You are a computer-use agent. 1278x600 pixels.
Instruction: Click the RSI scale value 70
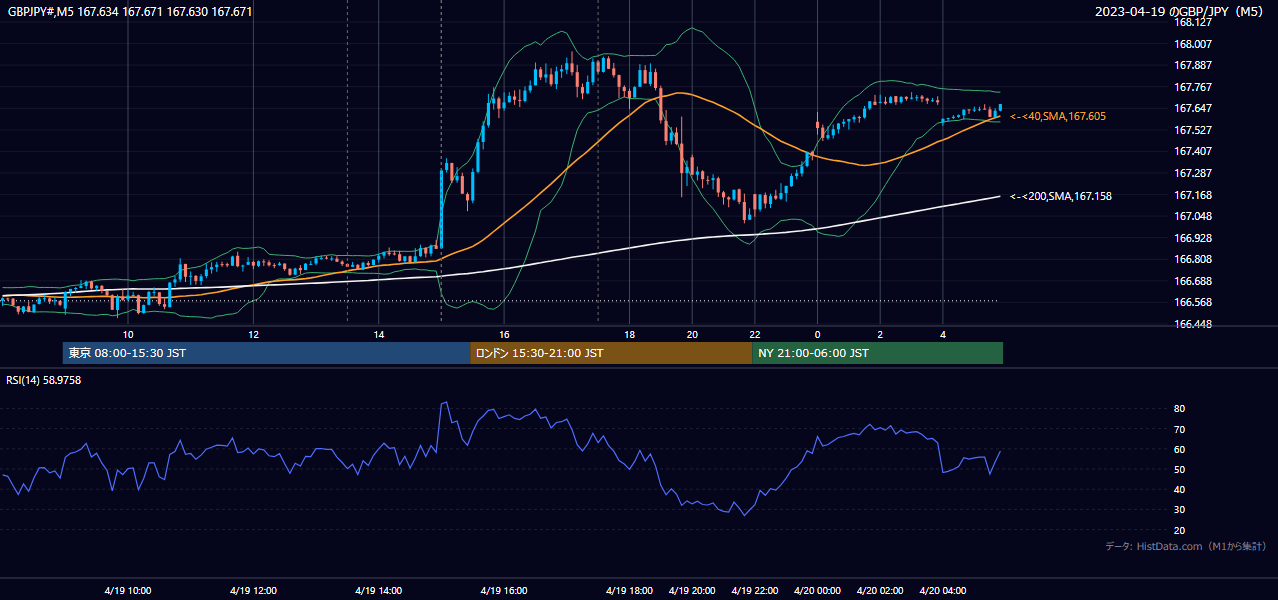1180,429
